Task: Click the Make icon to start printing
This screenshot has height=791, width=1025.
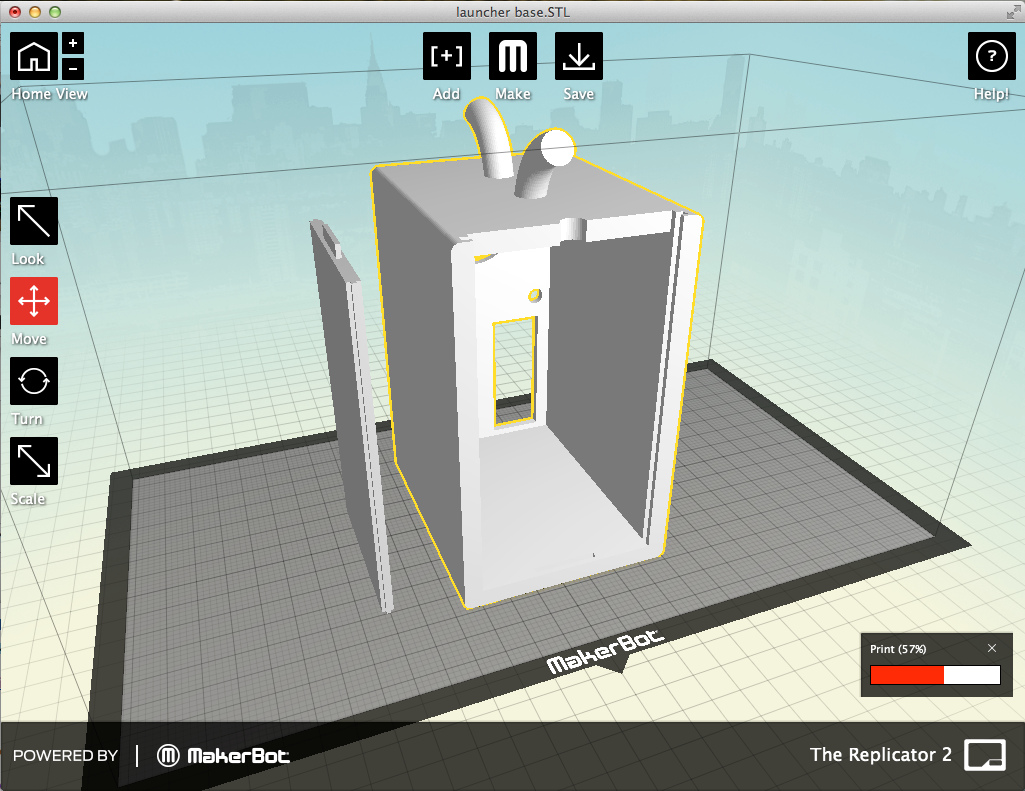Action: pos(512,57)
